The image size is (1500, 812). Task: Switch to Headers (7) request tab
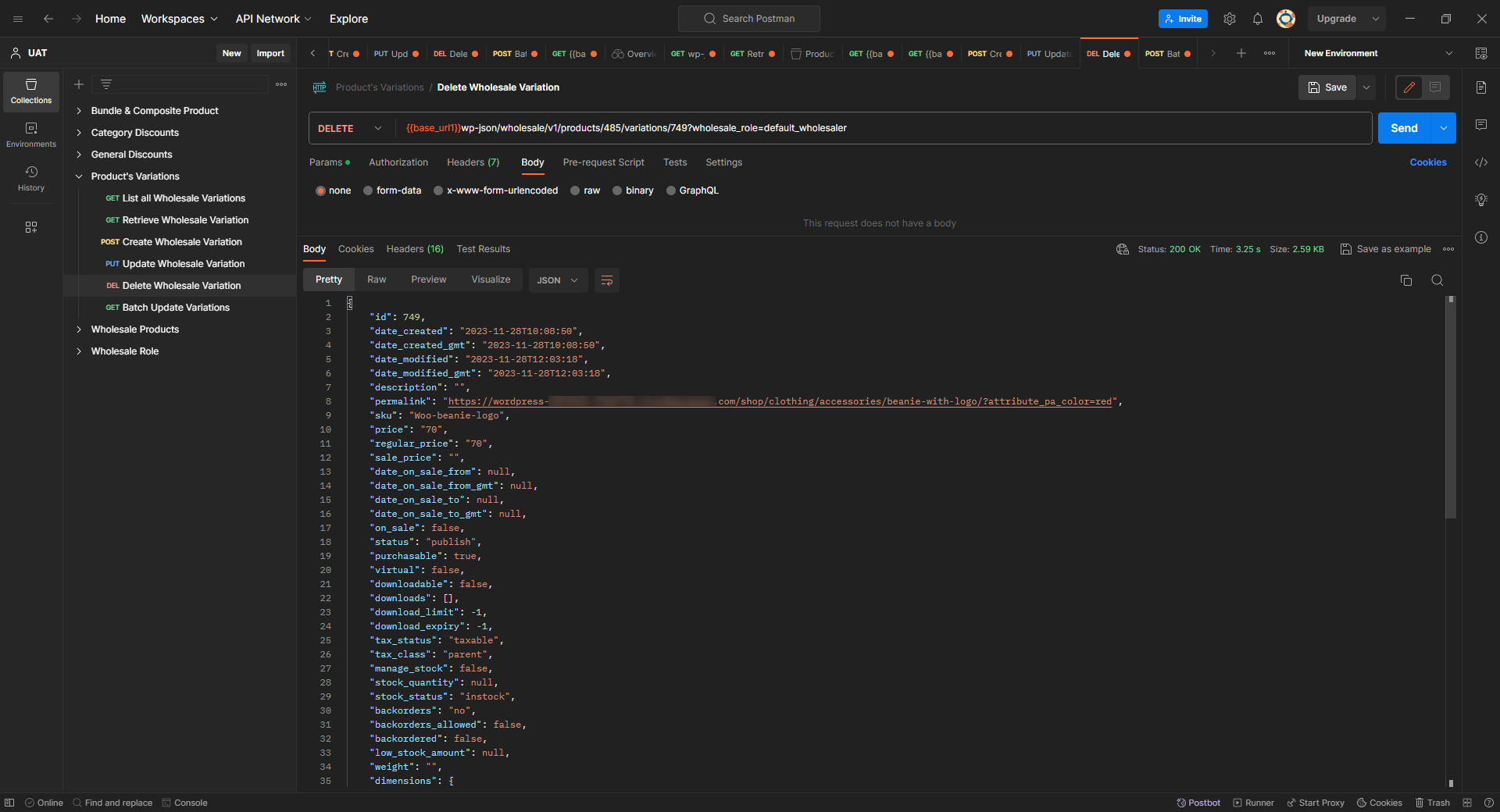473,162
